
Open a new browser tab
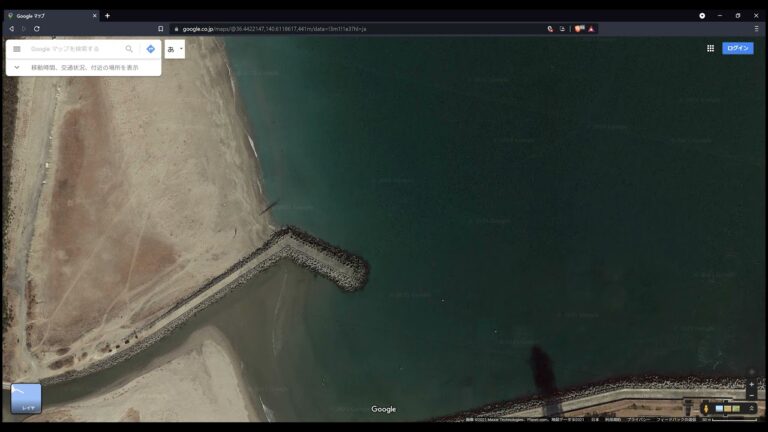[x=107, y=16]
